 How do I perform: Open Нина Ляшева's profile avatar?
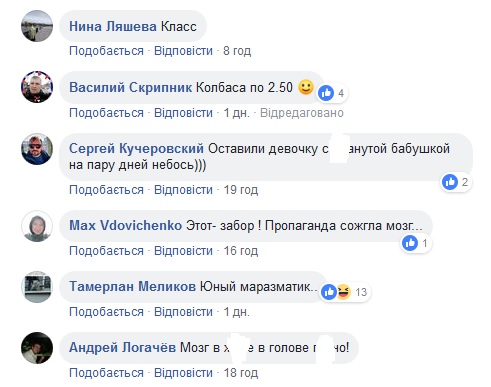(x=37, y=26)
